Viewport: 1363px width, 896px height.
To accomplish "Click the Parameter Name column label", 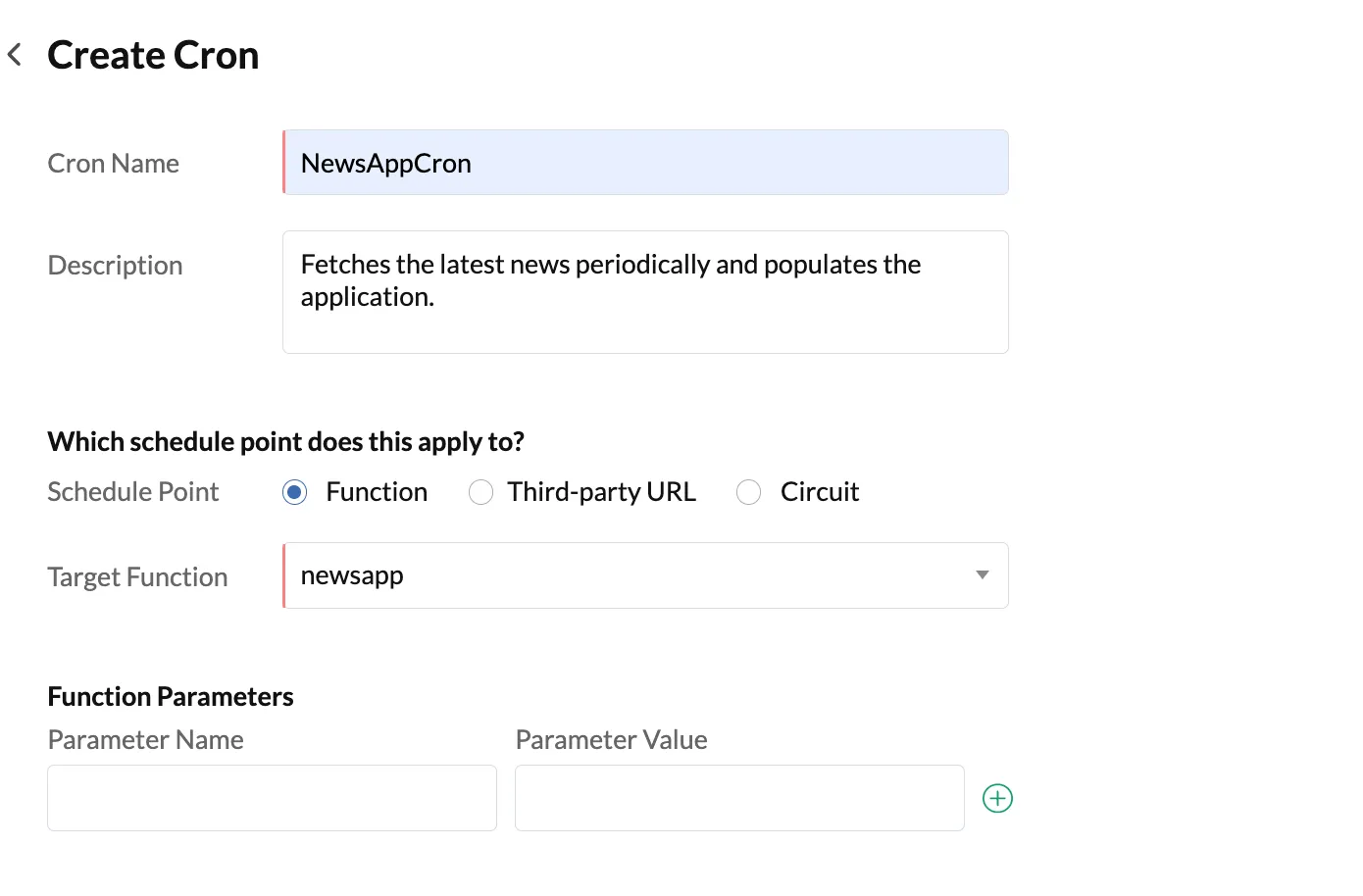I will (x=145, y=740).
